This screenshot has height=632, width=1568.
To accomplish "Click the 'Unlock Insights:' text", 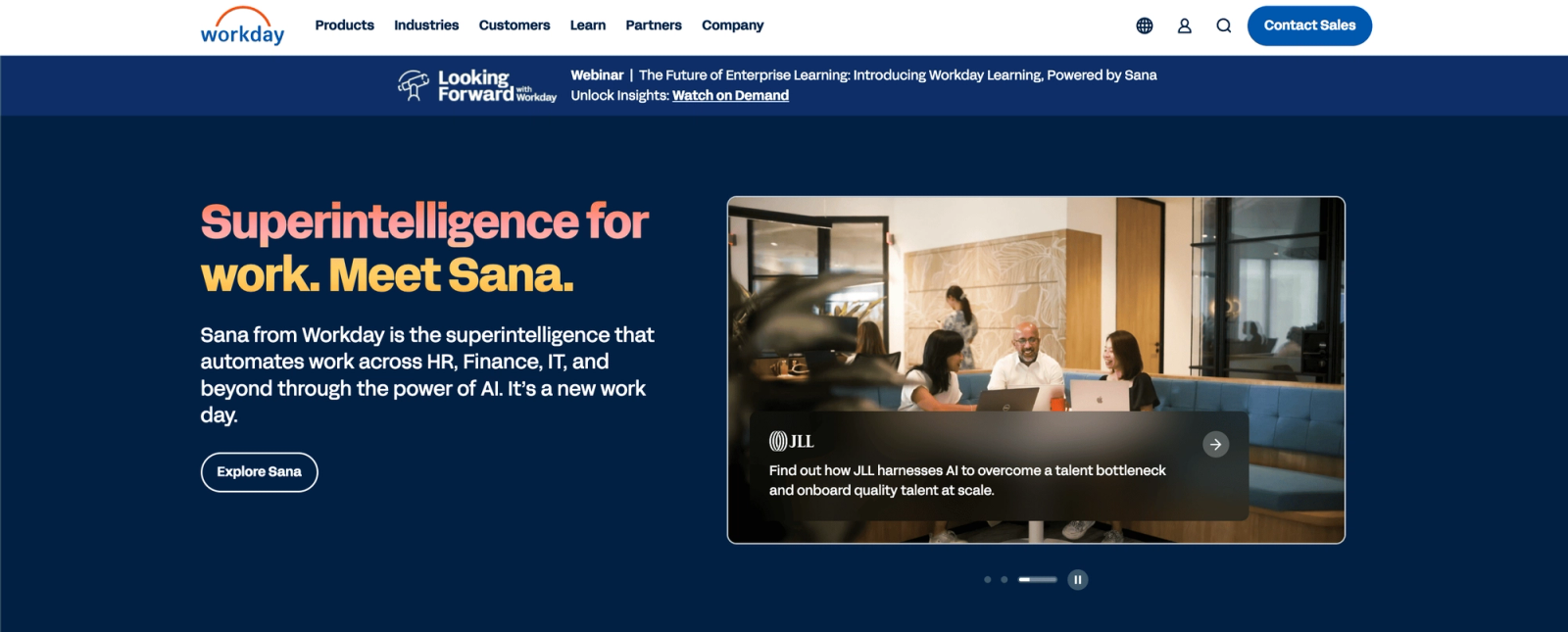I will (x=619, y=95).
